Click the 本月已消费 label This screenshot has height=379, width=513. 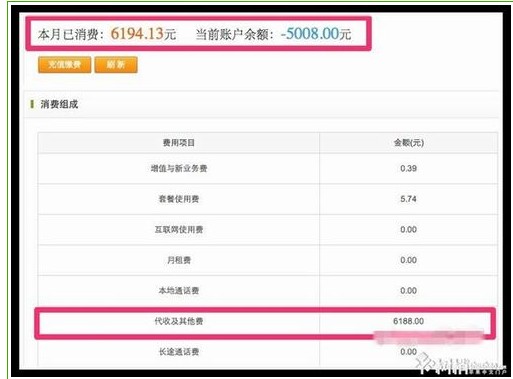click(71, 34)
